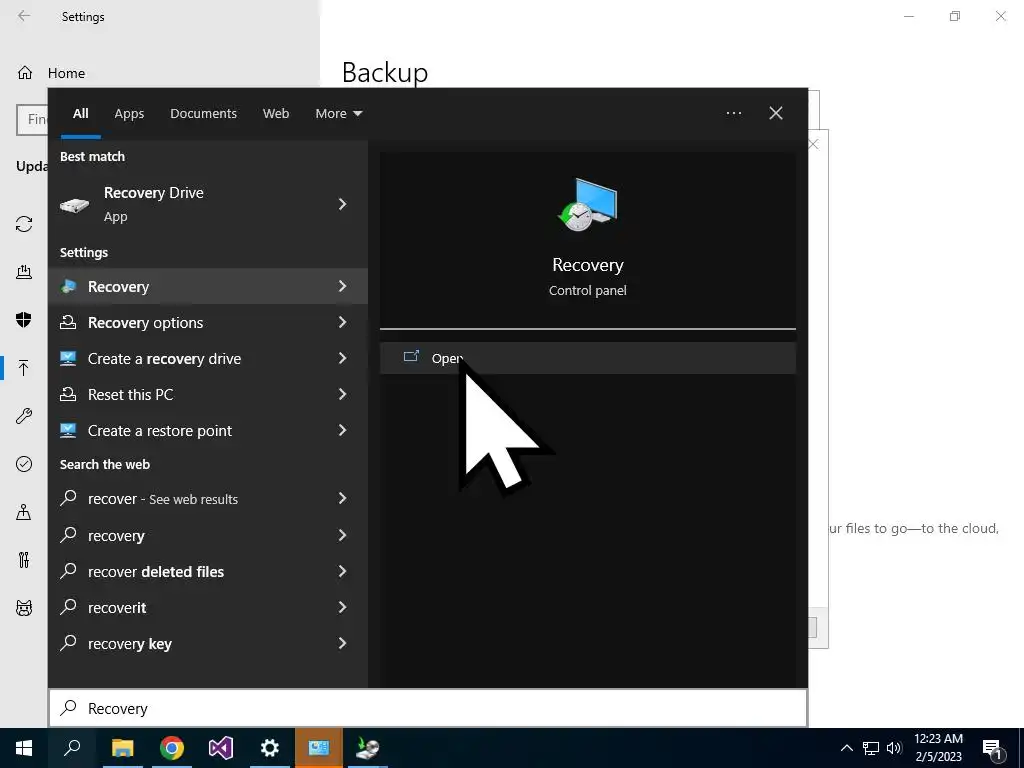The image size is (1024, 768).
Task: Click the Open launch icon
Action: (x=411, y=357)
